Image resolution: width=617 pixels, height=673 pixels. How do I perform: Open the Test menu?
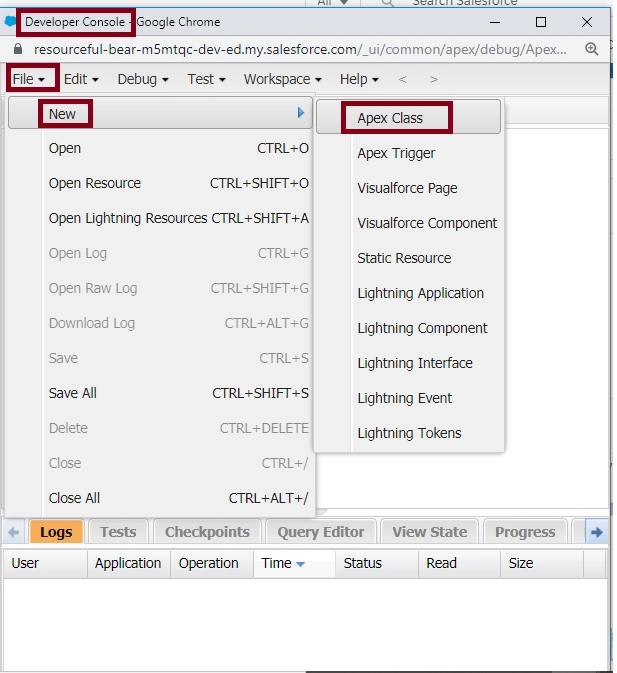206,79
